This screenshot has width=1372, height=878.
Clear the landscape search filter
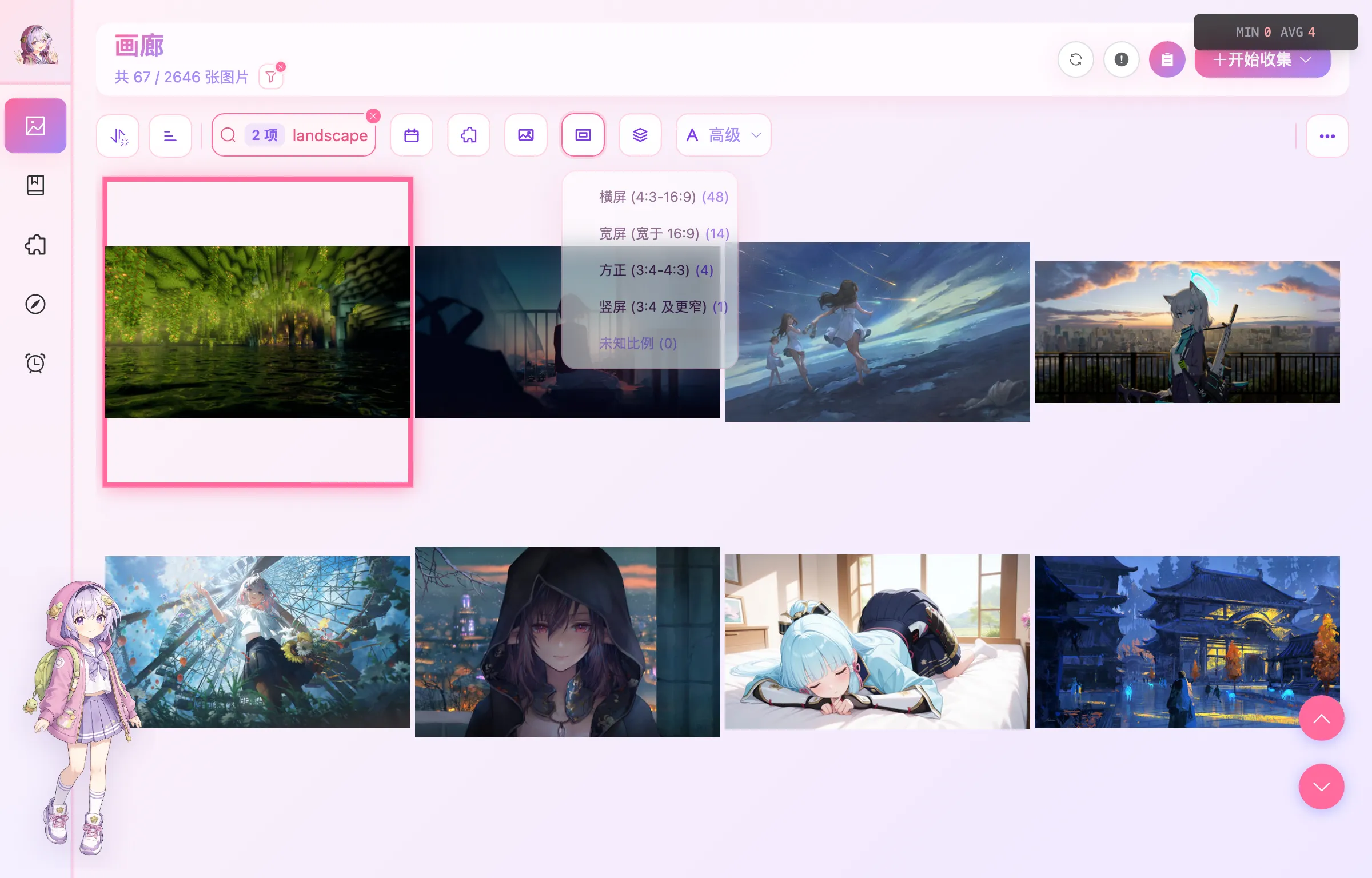tap(373, 116)
